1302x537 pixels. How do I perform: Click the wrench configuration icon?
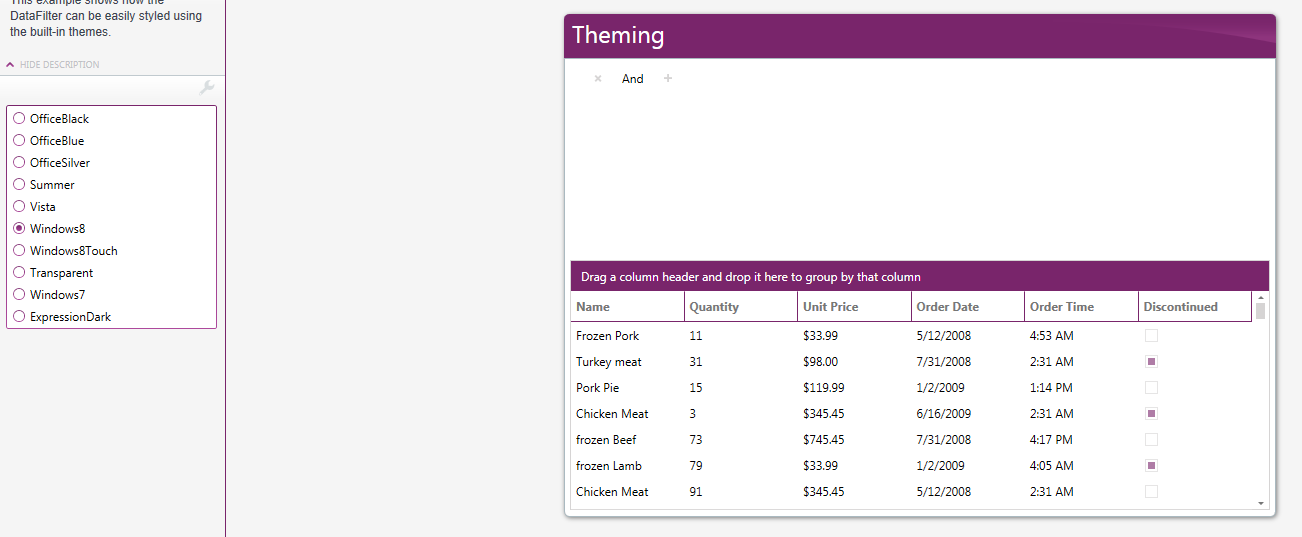(207, 88)
